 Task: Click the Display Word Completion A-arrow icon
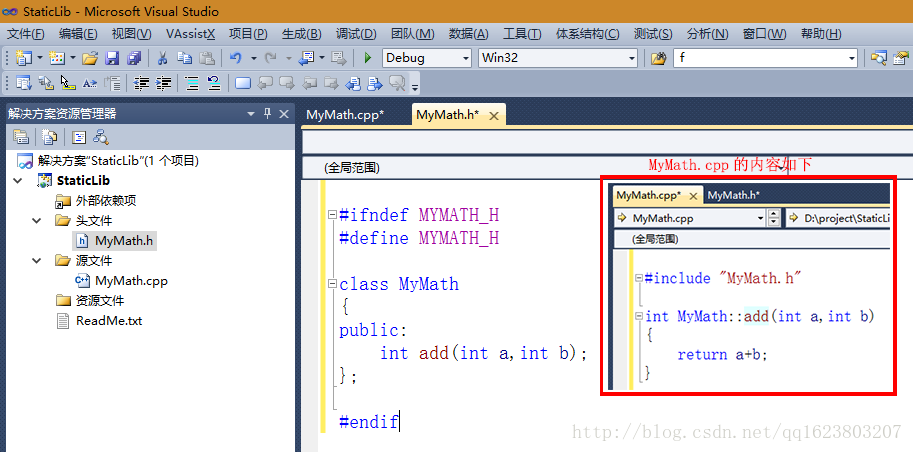[89, 83]
